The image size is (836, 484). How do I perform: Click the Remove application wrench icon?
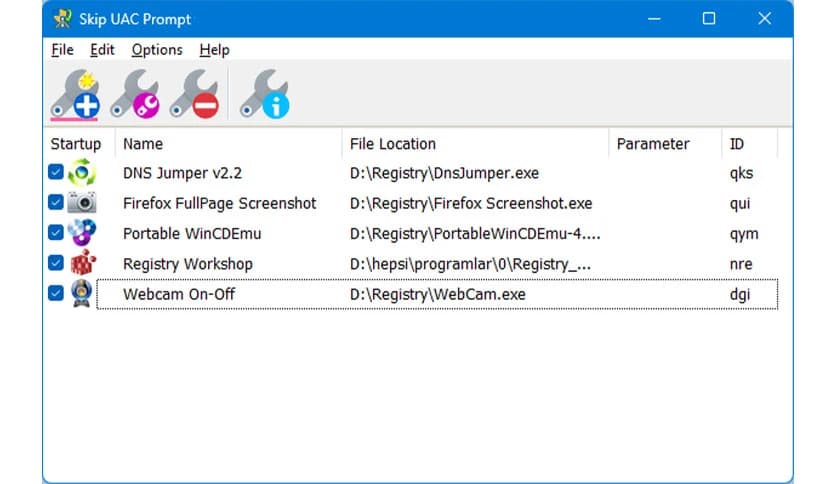(x=195, y=93)
